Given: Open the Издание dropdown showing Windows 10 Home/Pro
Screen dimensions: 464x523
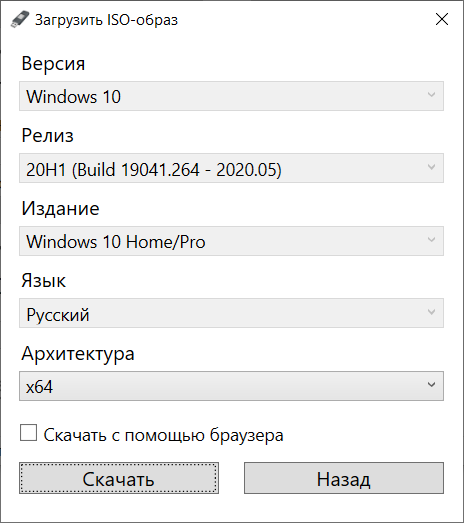Looking at the screenshot, I should coord(231,241).
